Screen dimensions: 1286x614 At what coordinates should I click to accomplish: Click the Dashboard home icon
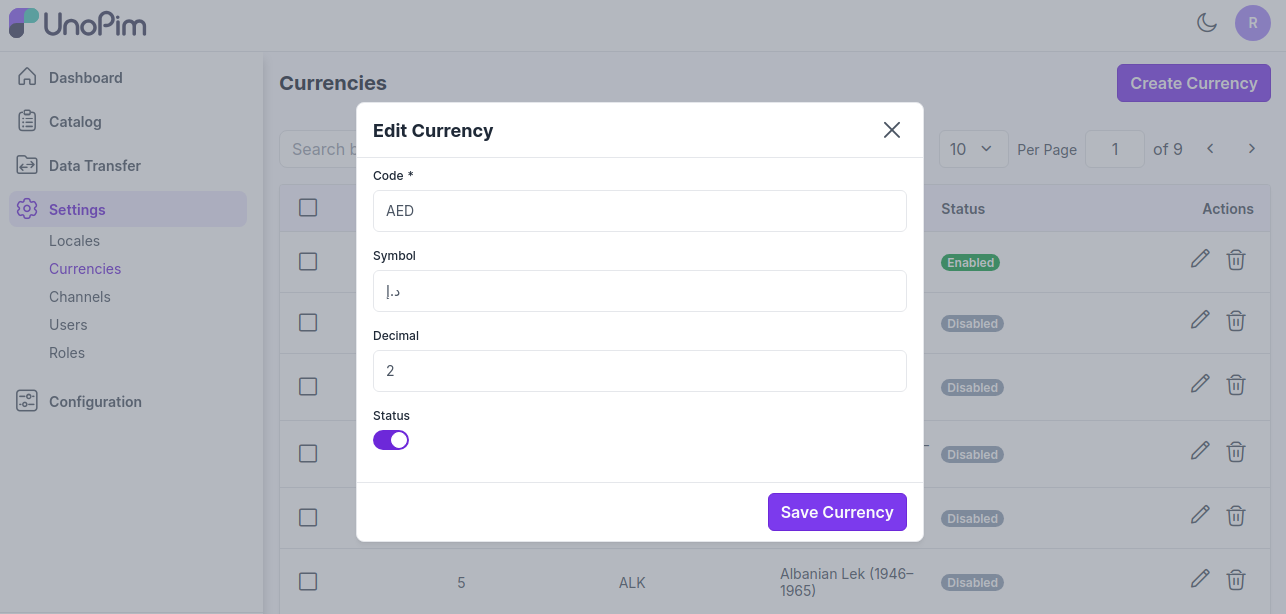tap(28, 77)
